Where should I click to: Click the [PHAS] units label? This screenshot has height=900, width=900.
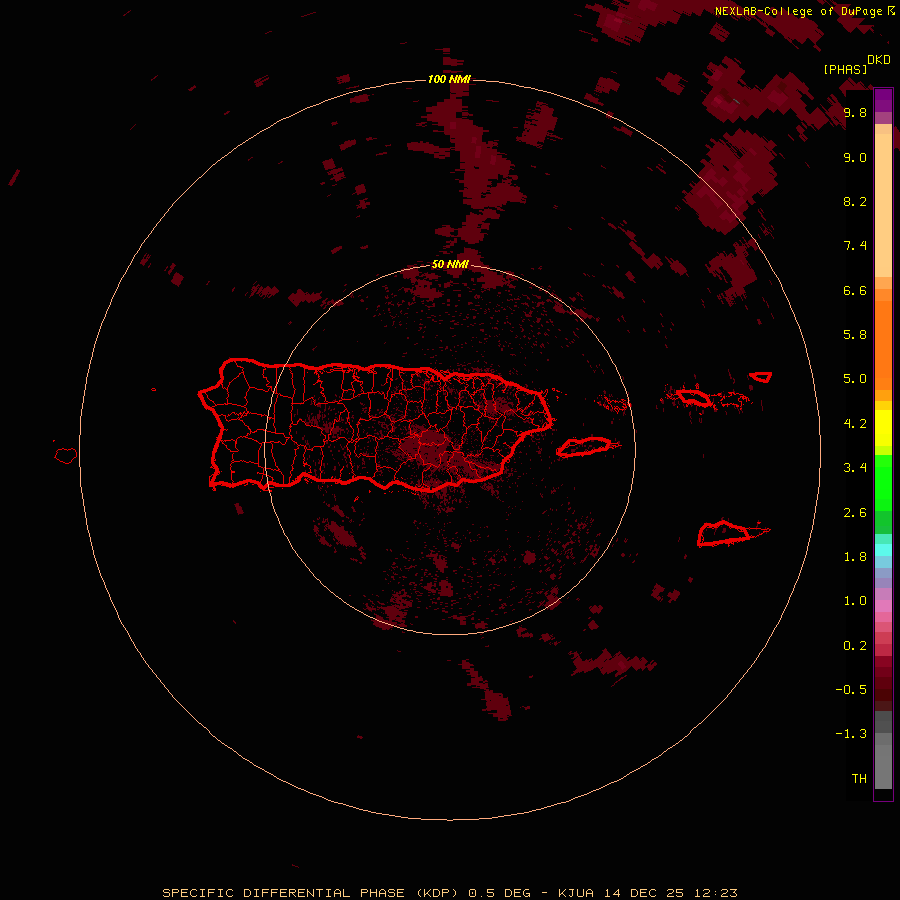845,69
